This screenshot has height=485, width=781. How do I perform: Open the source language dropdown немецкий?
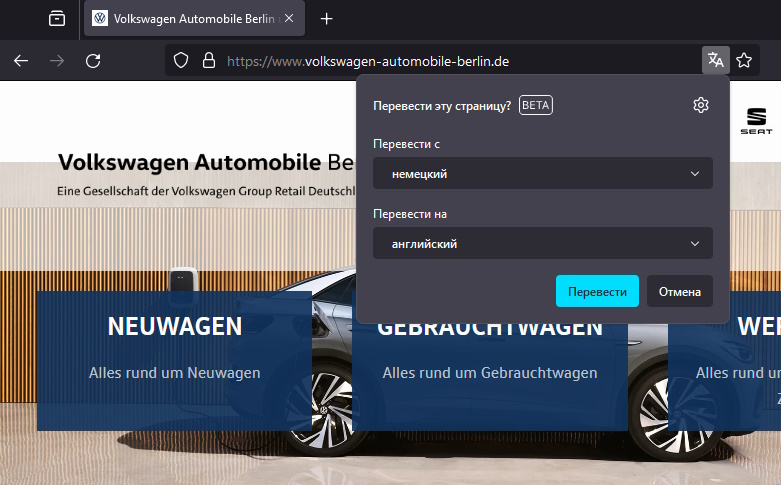pyautogui.click(x=543, y=173)
